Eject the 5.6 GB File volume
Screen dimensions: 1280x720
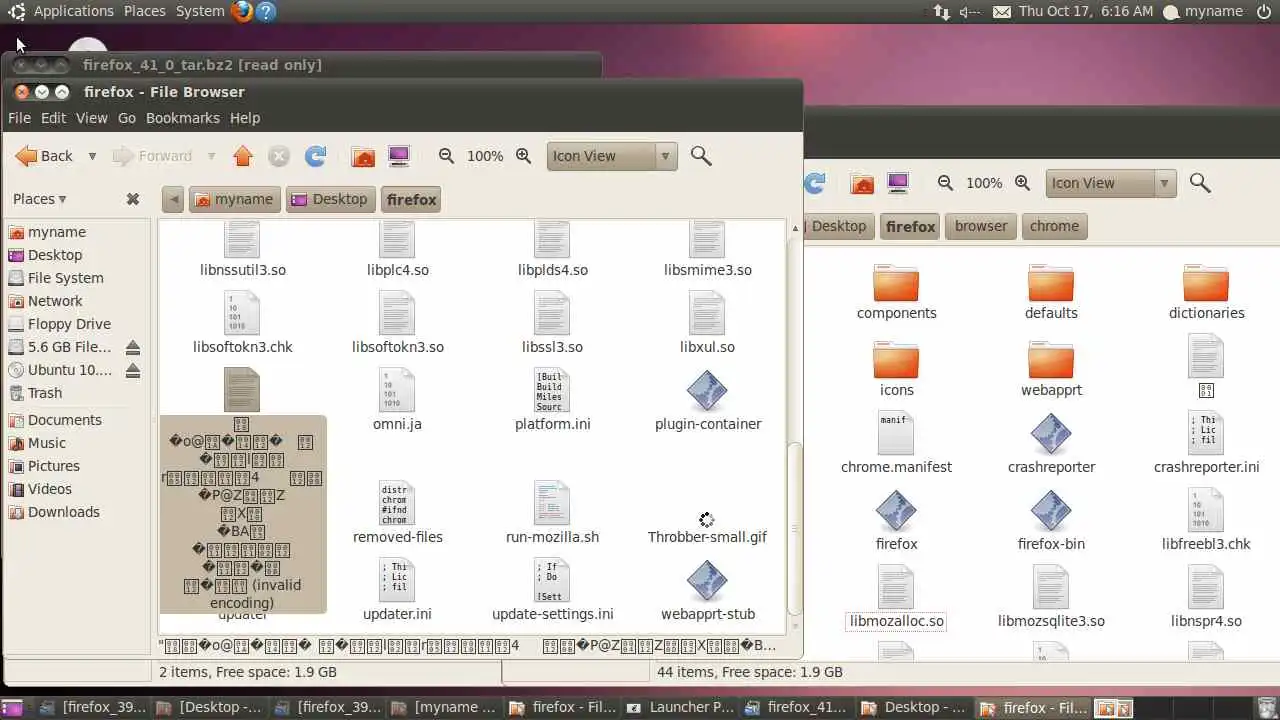tap(132, 347)
